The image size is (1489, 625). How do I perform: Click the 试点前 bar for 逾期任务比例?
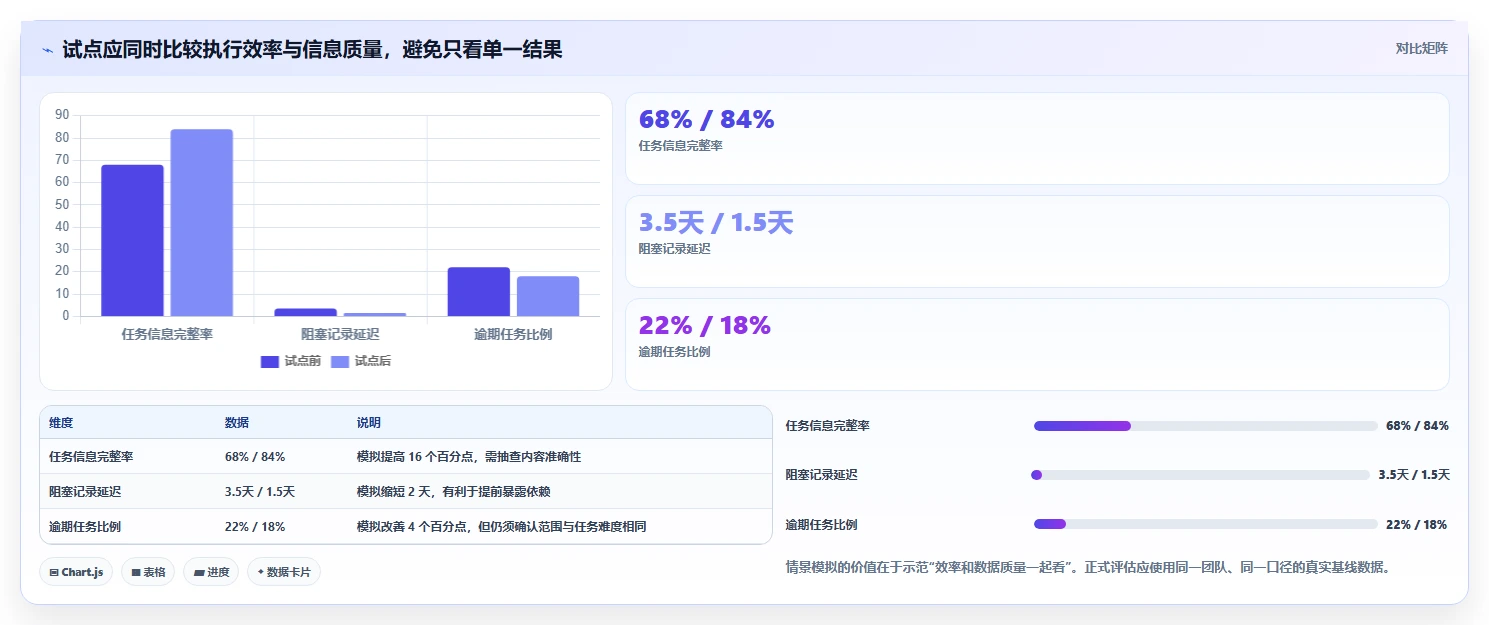(x=478, y=292)
